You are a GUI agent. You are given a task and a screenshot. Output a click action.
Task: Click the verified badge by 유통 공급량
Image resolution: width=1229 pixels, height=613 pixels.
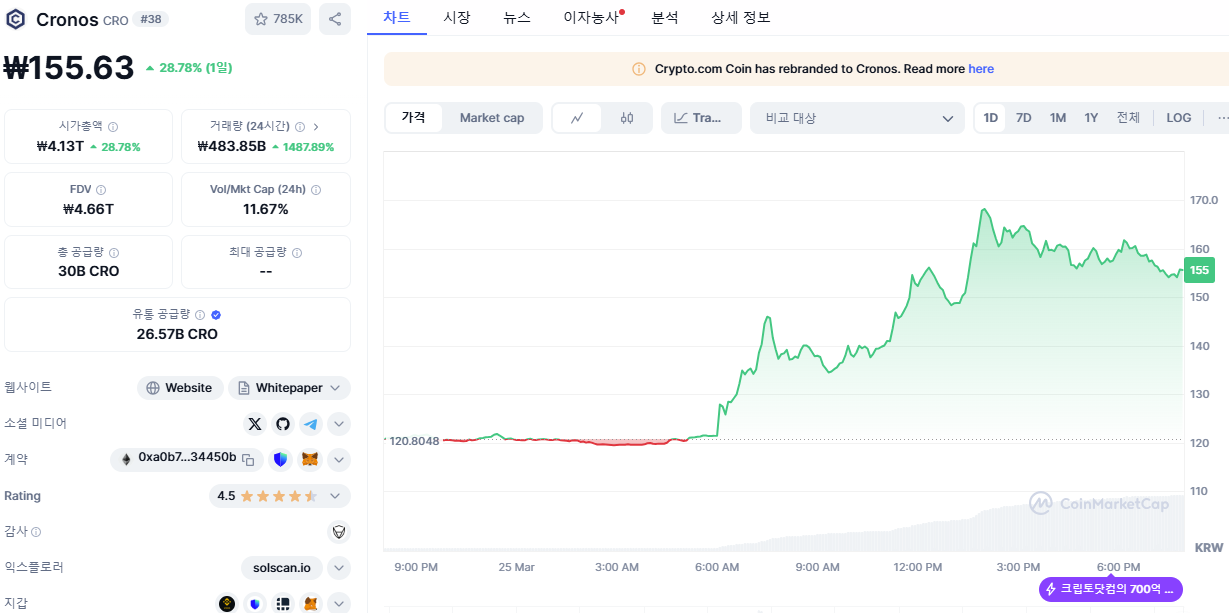tap(216, 314)
